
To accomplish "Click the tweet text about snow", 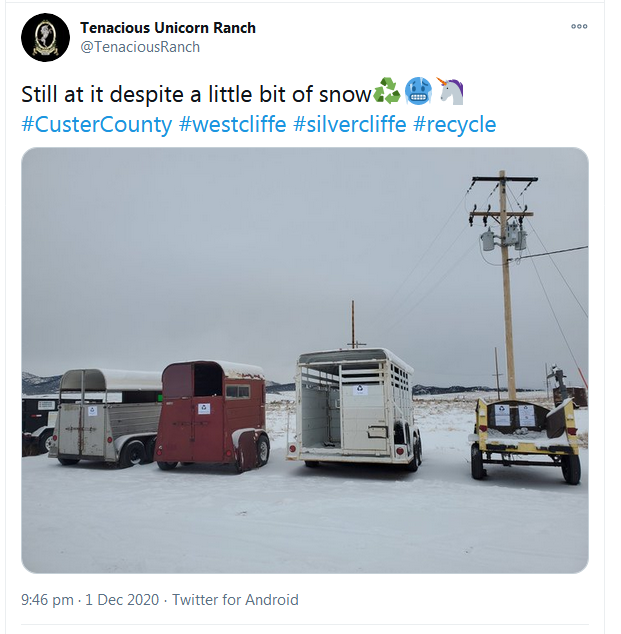I will click(196, 95).
